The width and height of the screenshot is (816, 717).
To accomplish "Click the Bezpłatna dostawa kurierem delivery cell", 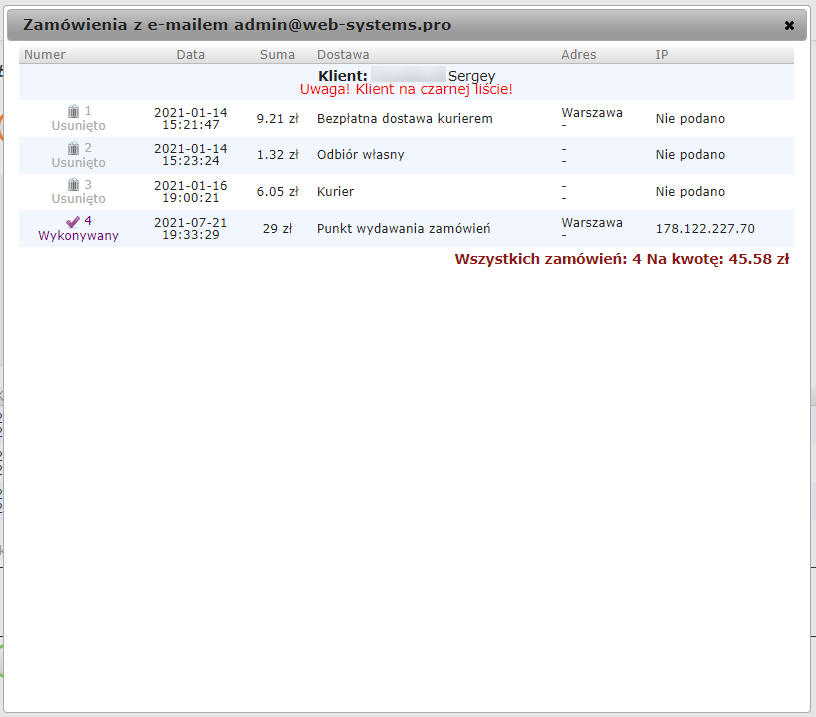I will [x=404, y=119].
